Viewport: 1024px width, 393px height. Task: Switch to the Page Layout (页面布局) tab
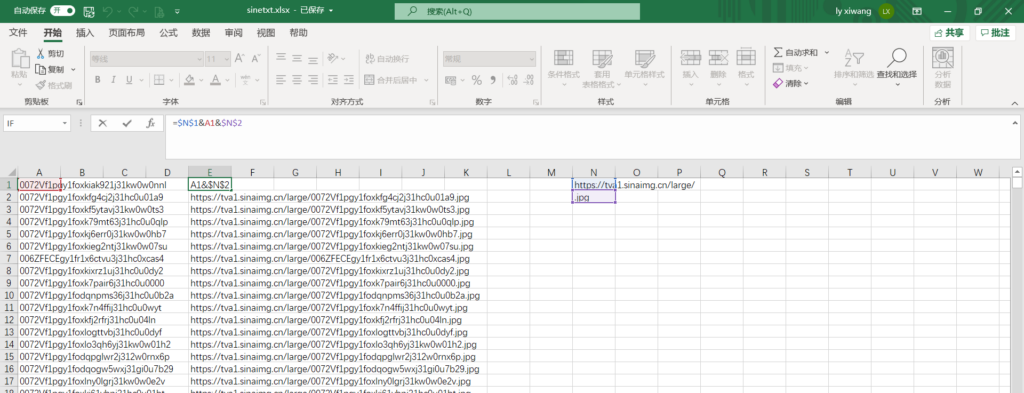tap(127, 33)
